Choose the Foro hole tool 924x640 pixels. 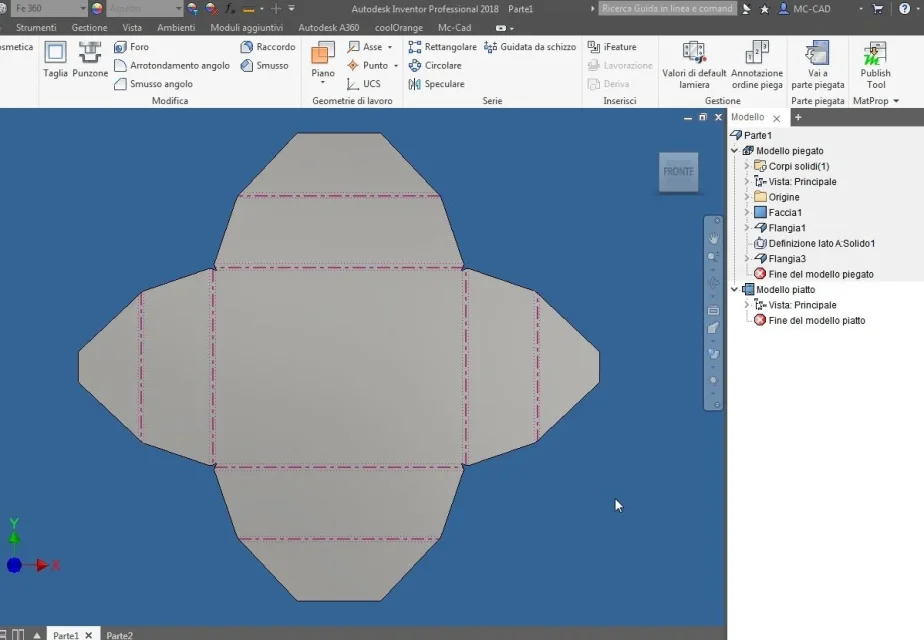click(131, 47)
